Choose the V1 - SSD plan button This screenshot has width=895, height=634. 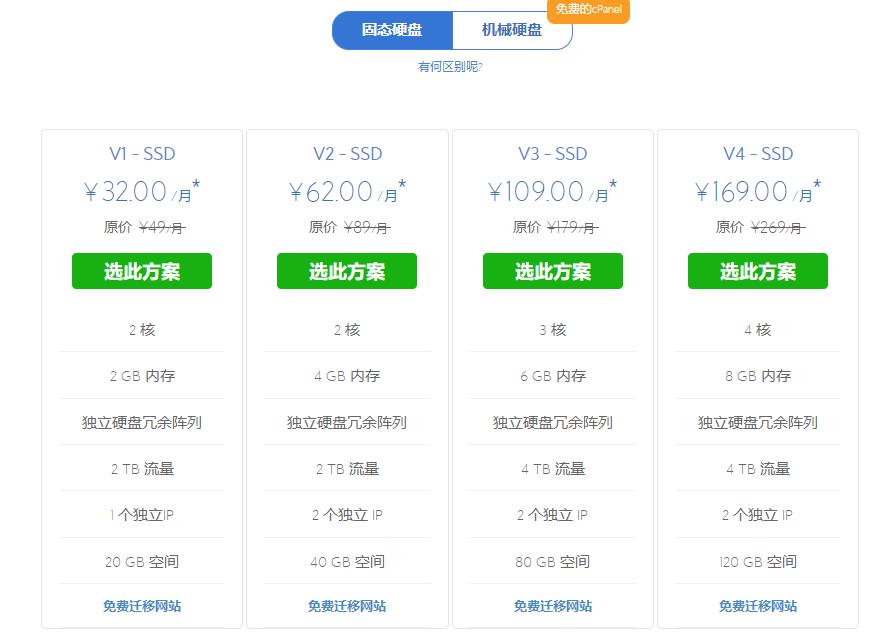[x=142, y=271]
